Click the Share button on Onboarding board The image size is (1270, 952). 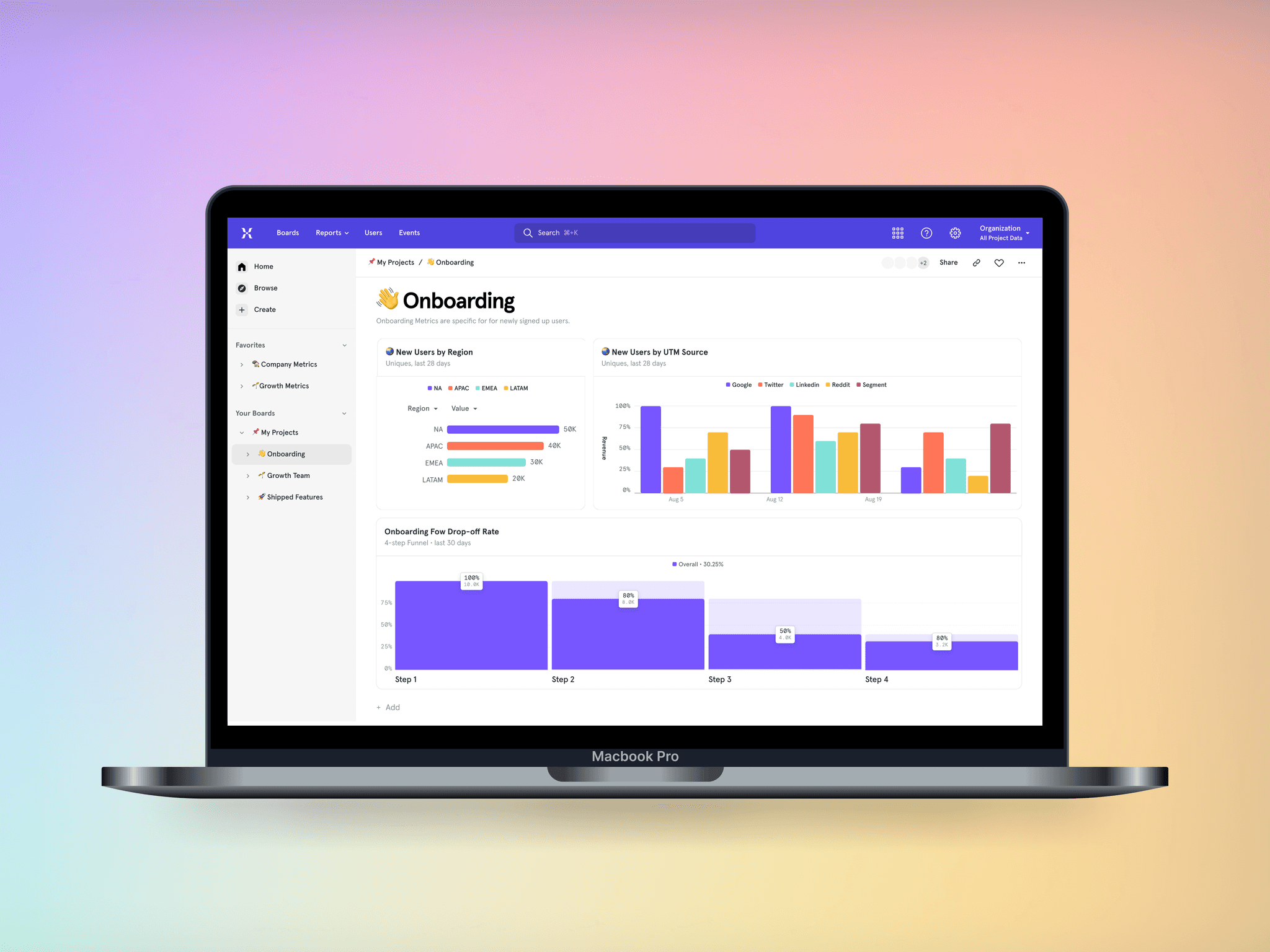[x=947, y=262]
